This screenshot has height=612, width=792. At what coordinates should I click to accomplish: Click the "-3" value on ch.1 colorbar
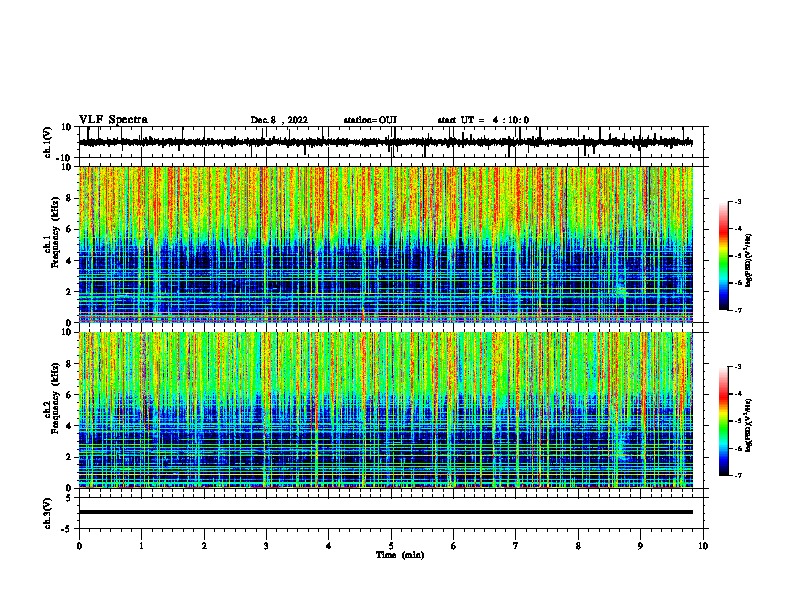[737, 201]
